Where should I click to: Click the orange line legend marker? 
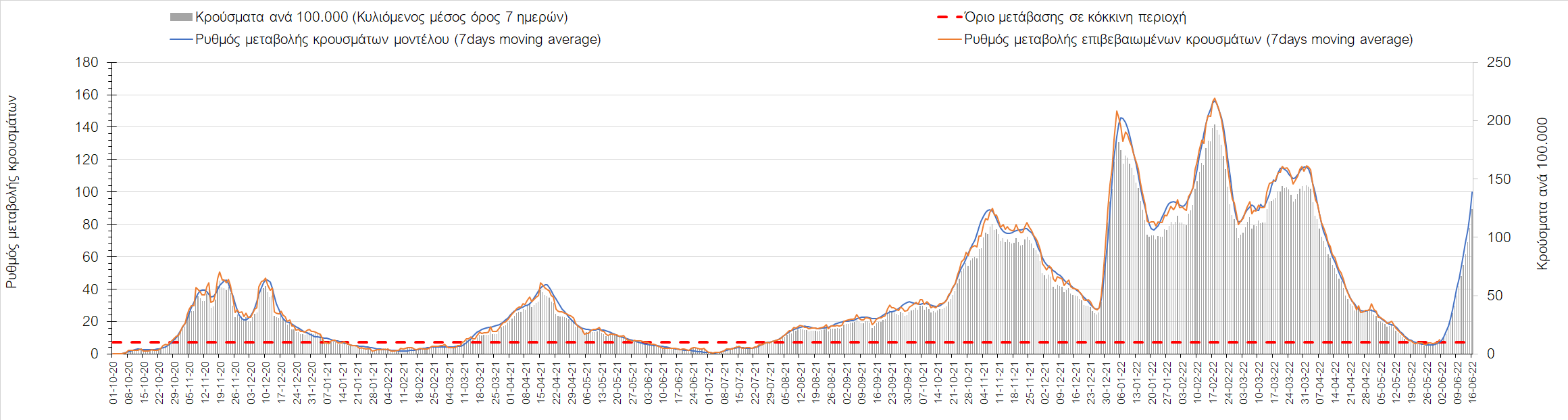[x=949, y=40]
